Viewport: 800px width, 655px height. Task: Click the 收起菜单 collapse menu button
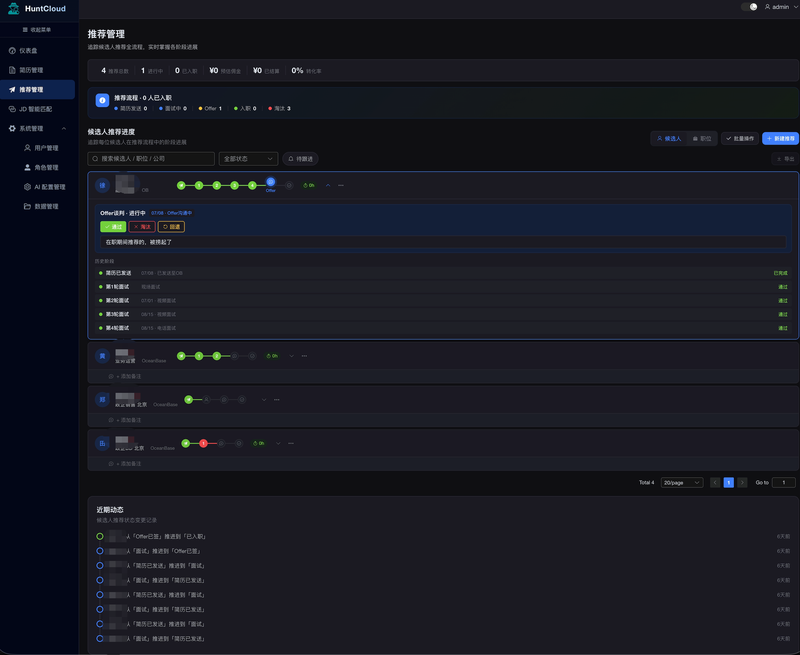coord(37,30)
